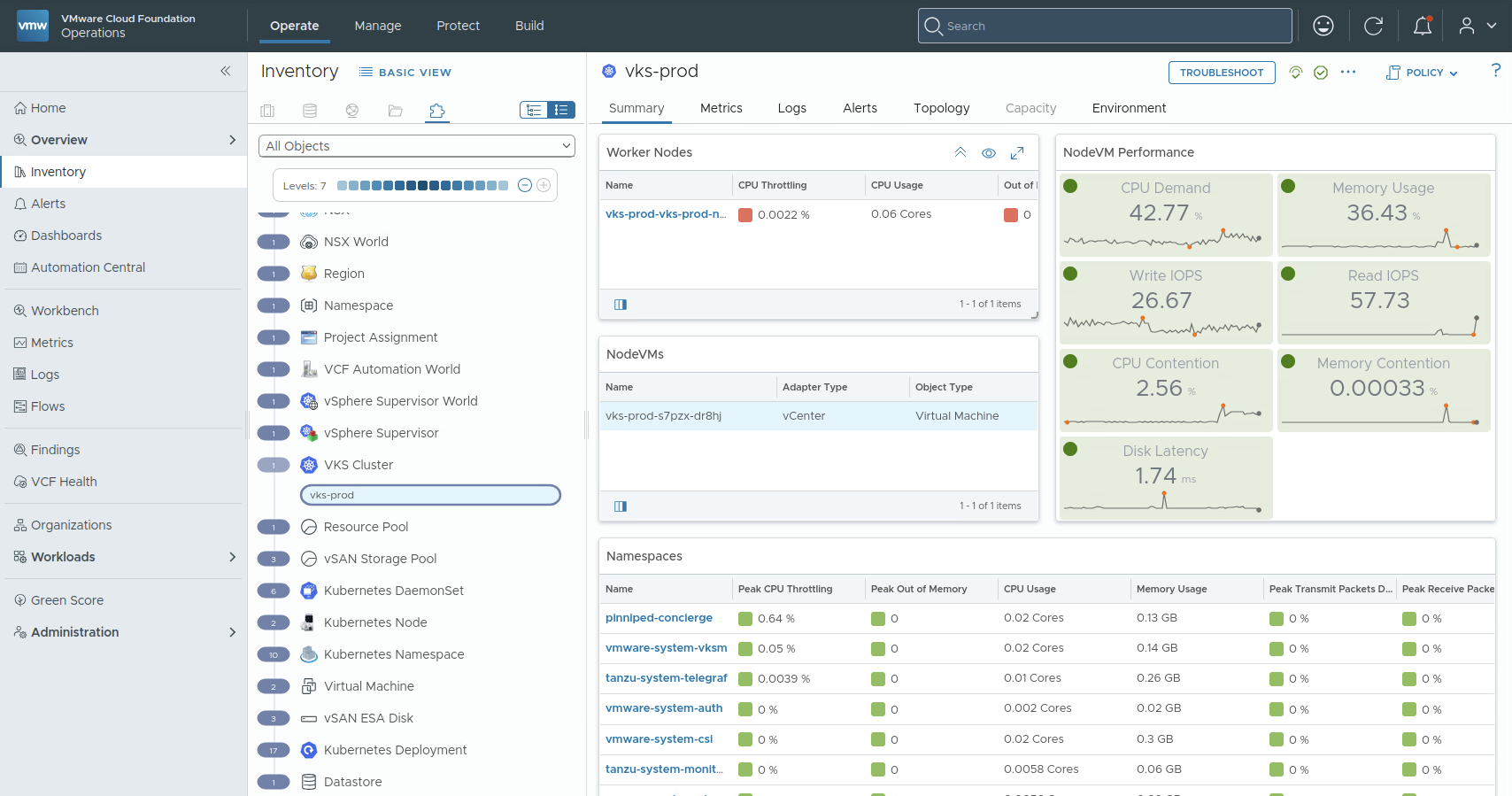Open the Logs tab for vks-prod
The height and width of the screenshot is (796, 1512).
pos(792,108)
